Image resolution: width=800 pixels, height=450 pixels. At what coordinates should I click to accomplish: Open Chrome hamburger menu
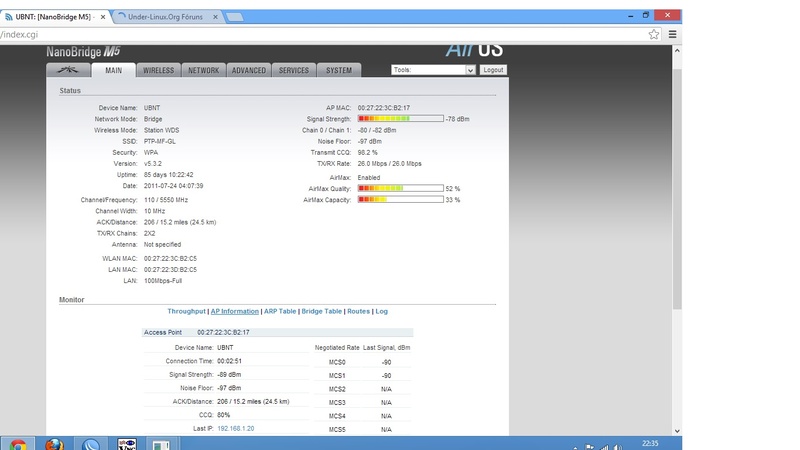pyautogui.click(x=672, y=35)
